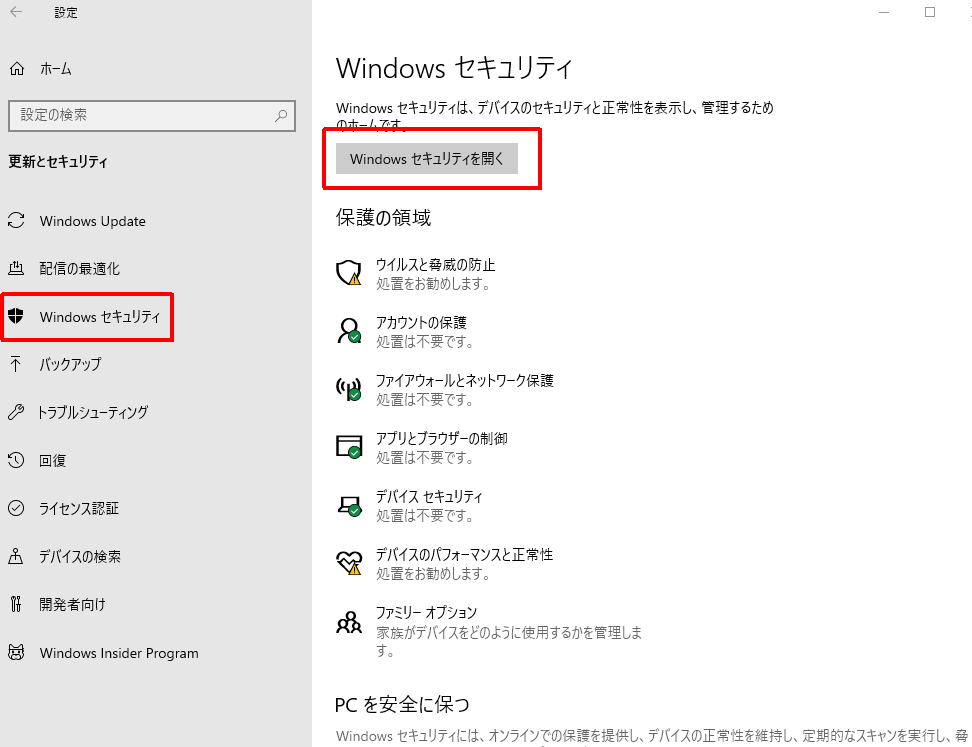
Task: Click the device performance heart icon
Action: pyautogui.click(x=348, y=563)
